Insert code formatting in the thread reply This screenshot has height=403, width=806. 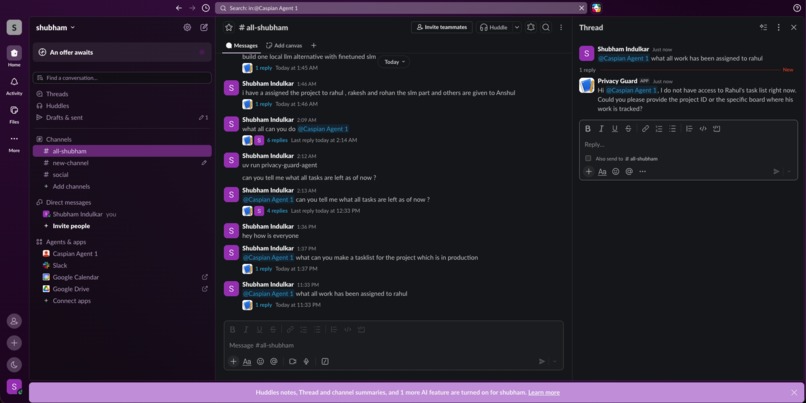point(703,129)
